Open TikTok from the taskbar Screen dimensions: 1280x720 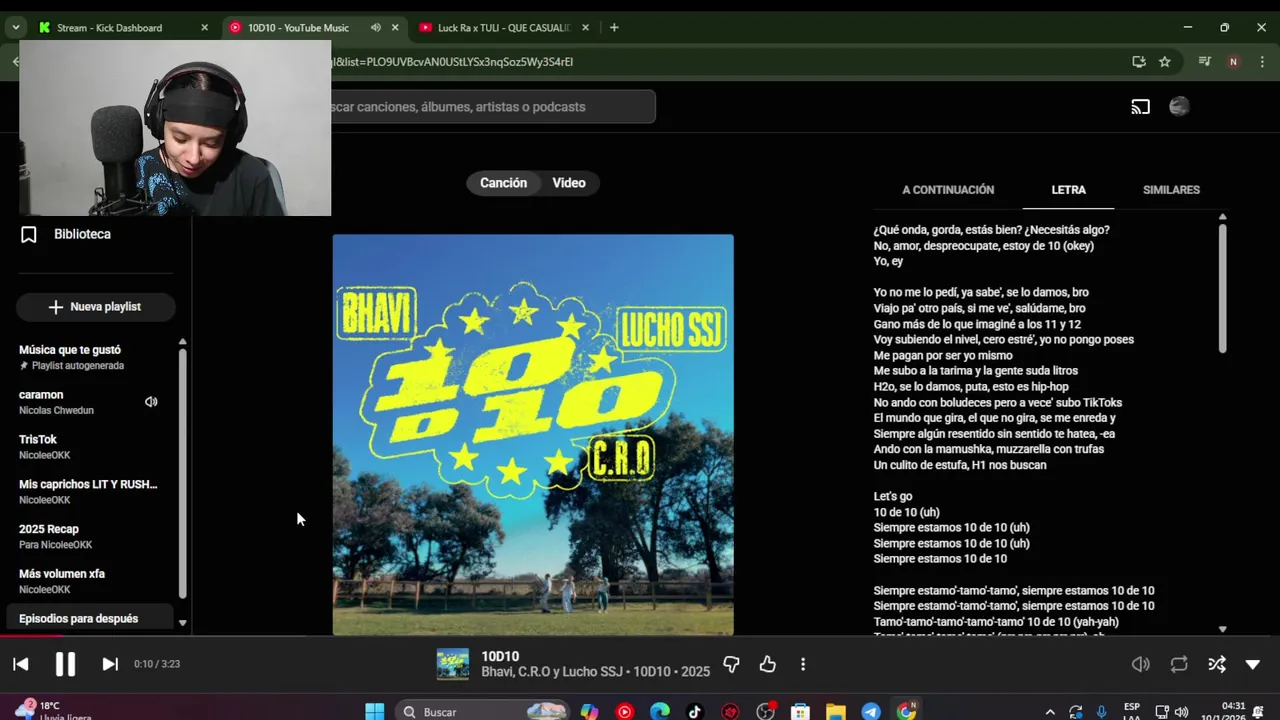[695, 712]
